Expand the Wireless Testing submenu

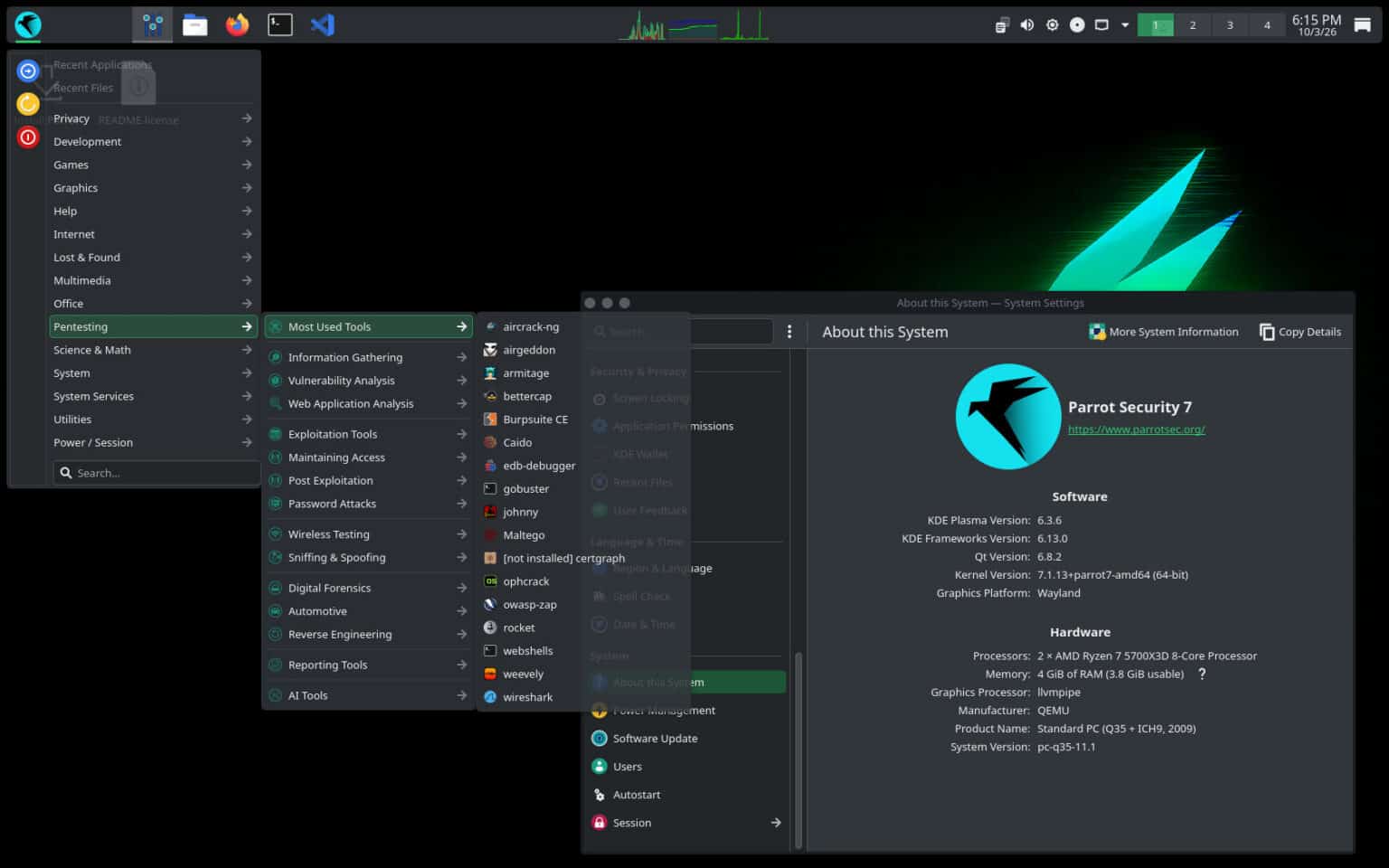point(368,534)
